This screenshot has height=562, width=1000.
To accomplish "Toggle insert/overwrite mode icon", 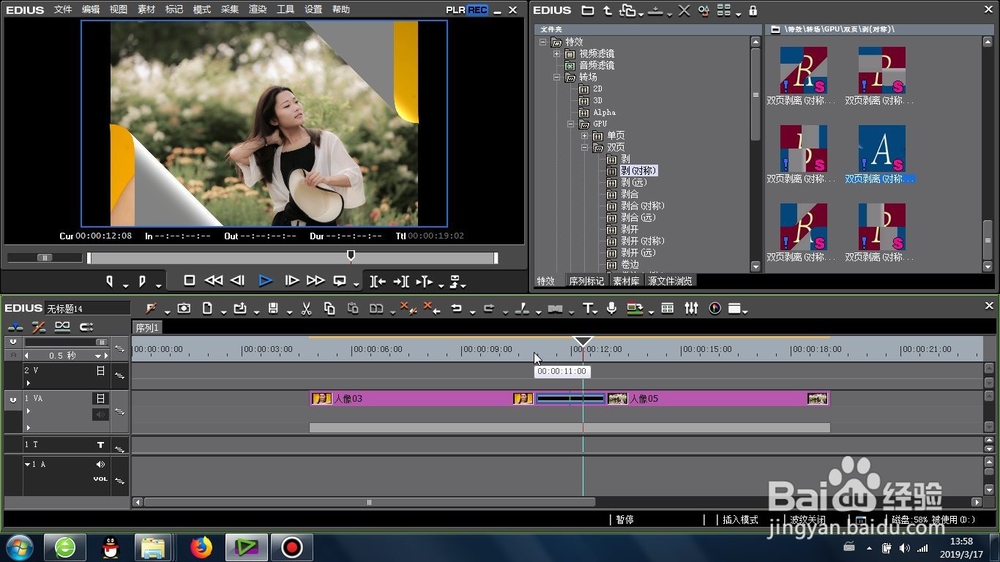I will click(x=15, y=327).
